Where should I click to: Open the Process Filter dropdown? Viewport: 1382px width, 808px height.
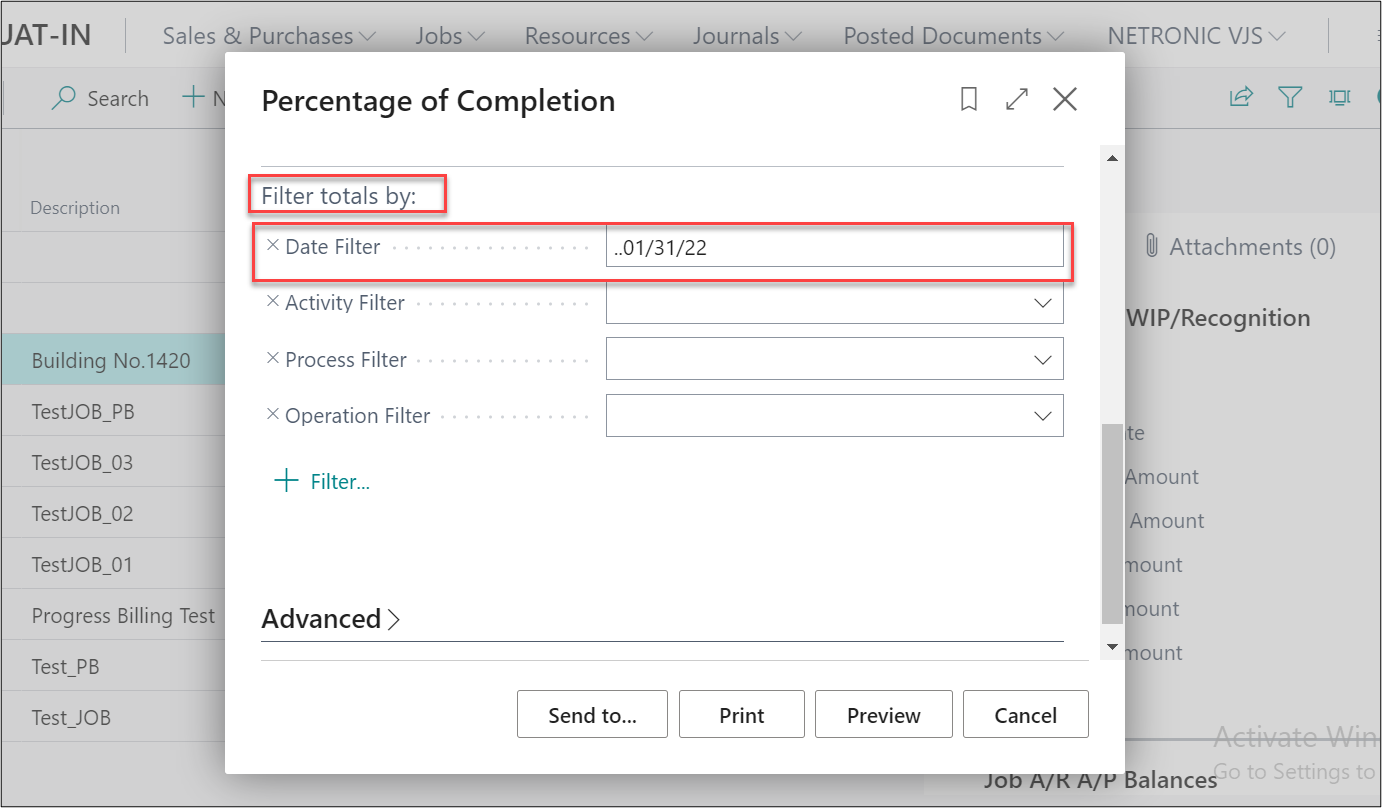coord(1042,360)
